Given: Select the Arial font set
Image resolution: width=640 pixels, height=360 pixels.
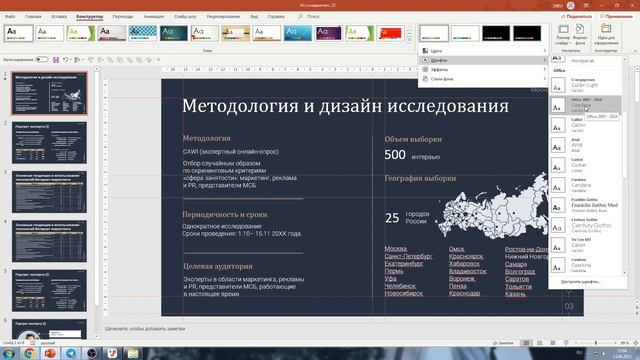Looking at the screenshot, I should 586,145.
